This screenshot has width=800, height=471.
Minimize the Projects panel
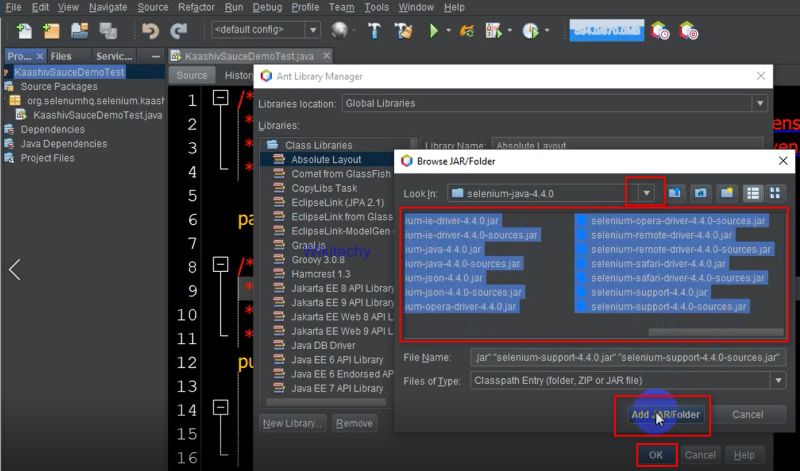click(x=156, y=56)
